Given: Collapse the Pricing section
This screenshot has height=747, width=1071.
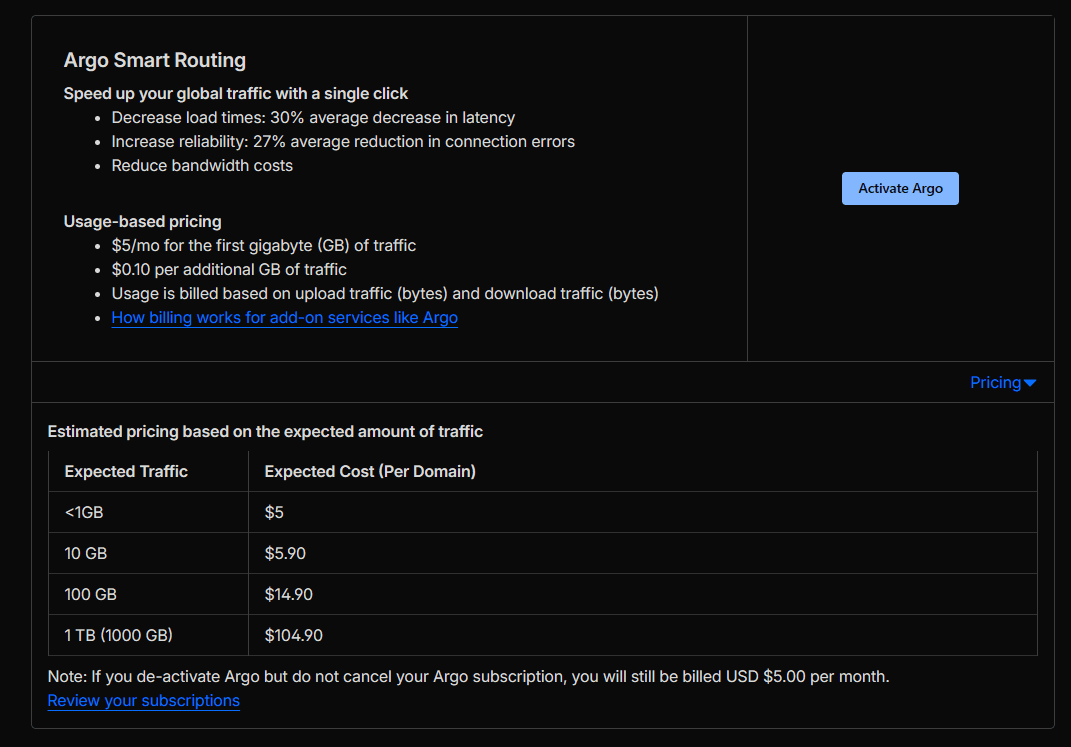Looking at the screenshot, I should pyautogui.click(x=995, y=383).
